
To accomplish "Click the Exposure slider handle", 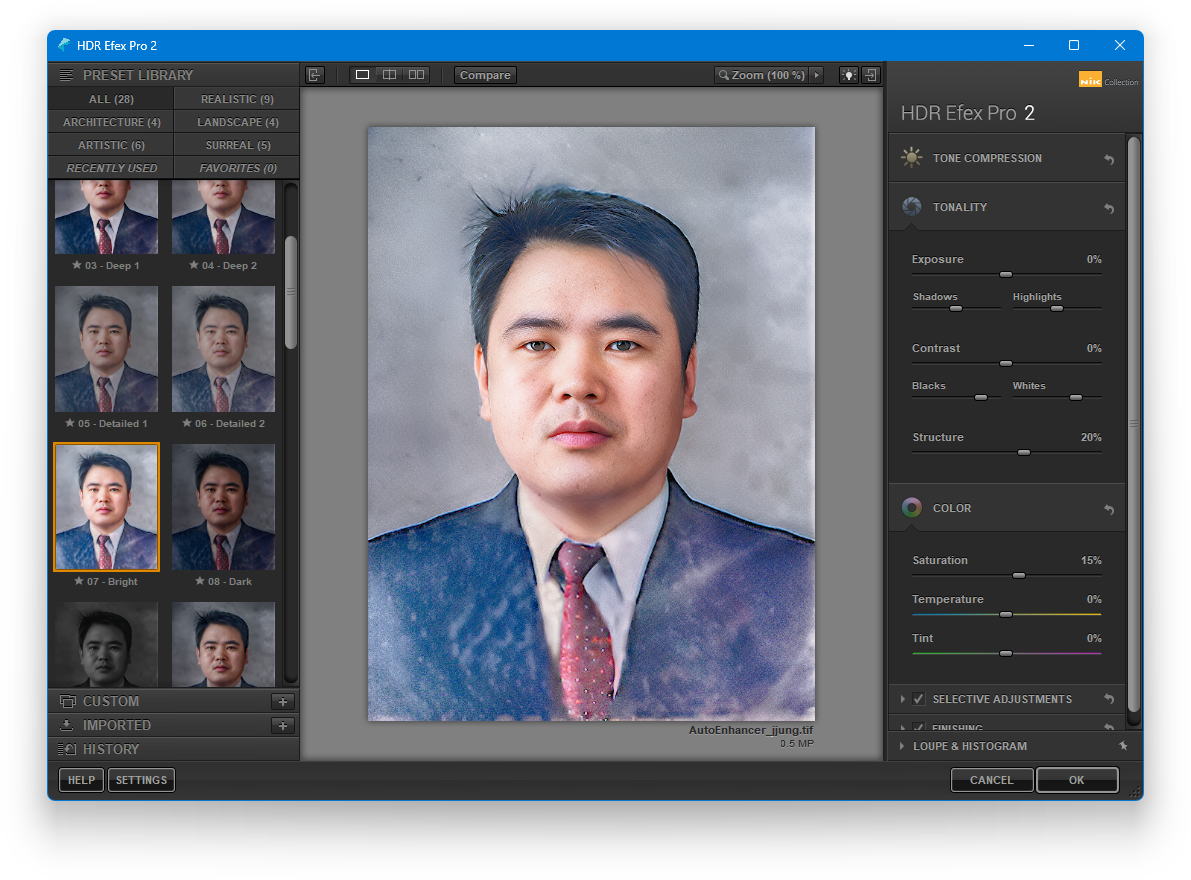I will point(1006,274).
